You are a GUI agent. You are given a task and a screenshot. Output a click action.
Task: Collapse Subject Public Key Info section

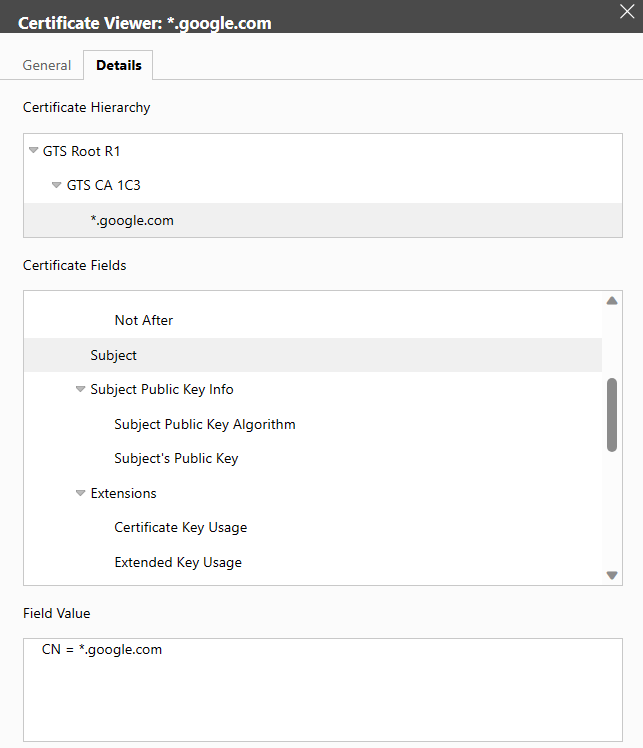coord(81,390)
